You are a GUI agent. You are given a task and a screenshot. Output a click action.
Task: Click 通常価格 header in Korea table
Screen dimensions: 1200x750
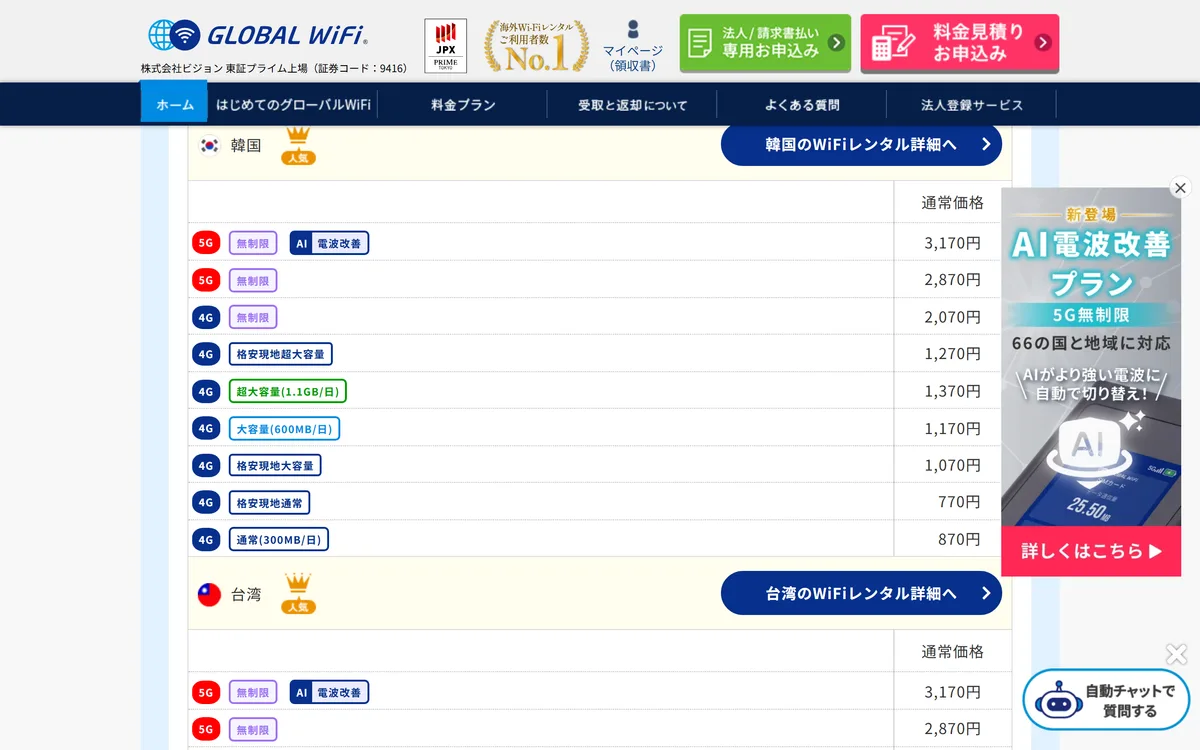tap(952, 203)
